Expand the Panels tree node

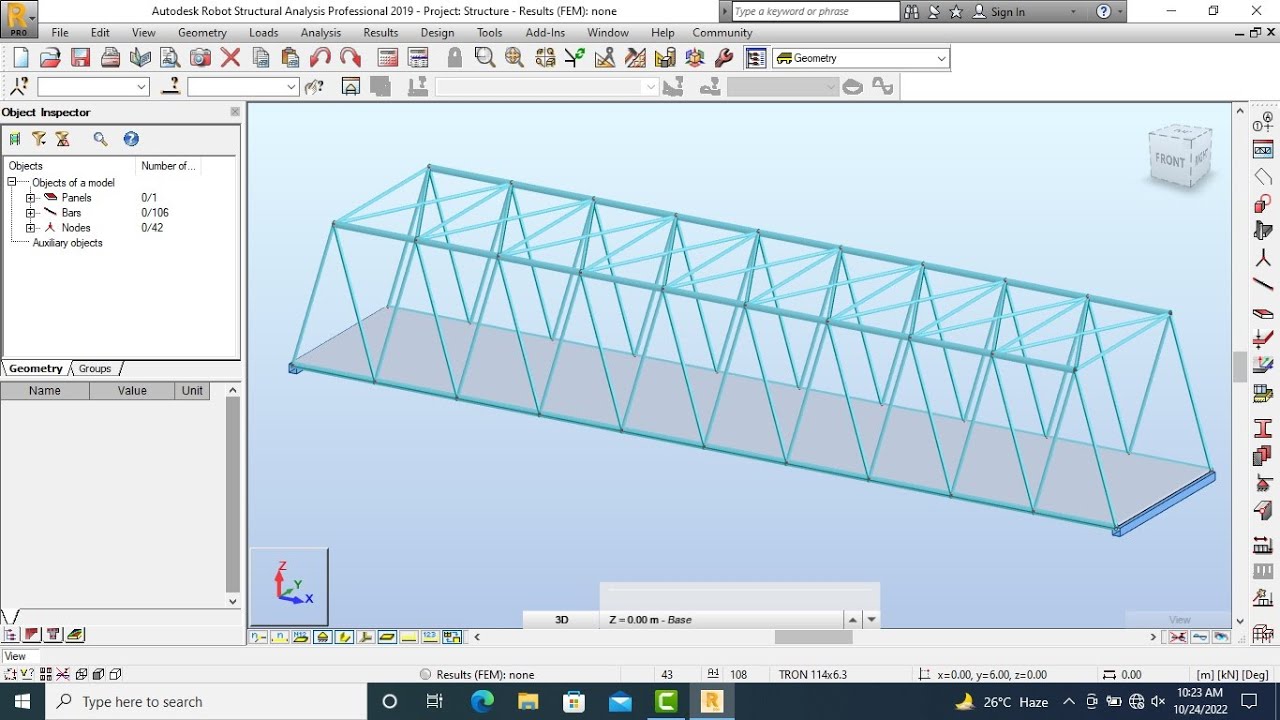[30, 198]
